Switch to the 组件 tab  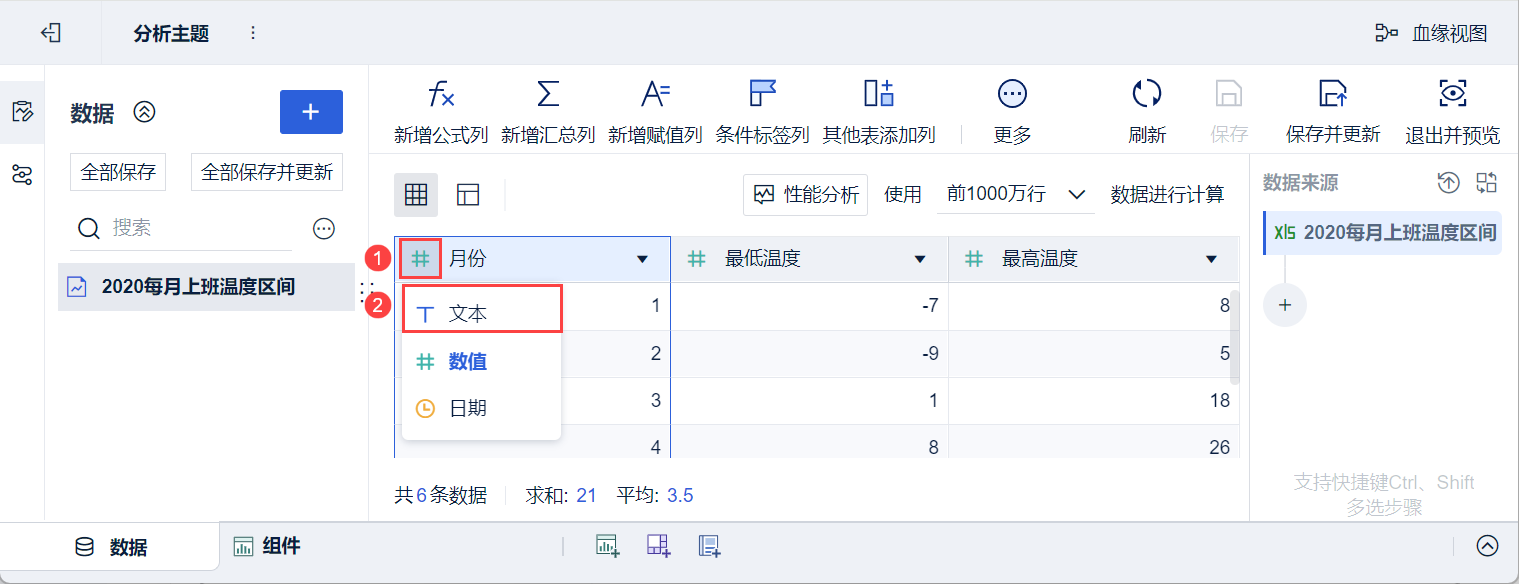click(268, 546)
